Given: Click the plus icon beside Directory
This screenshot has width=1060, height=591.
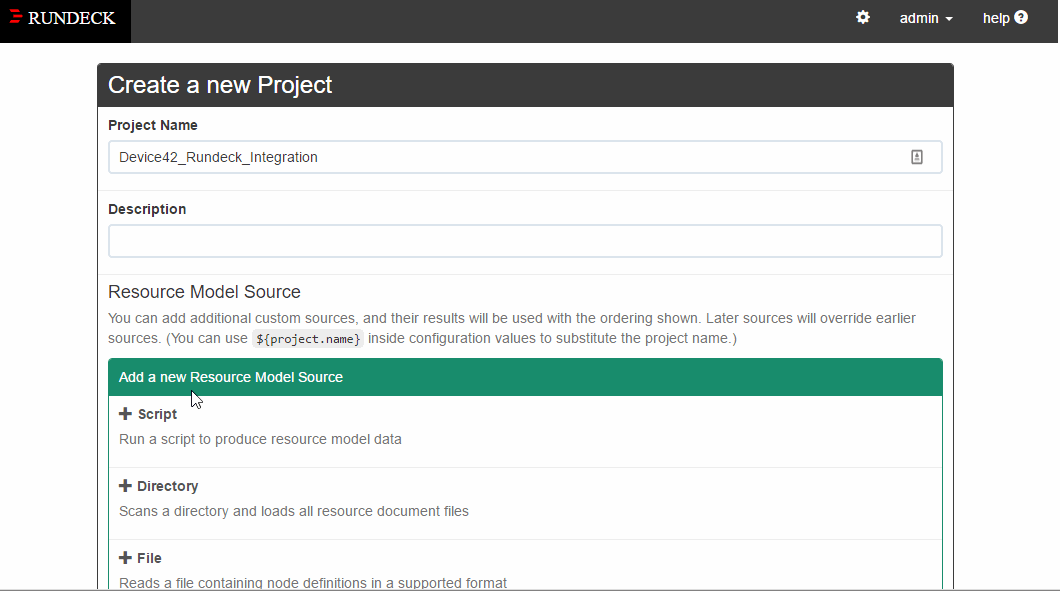Looking at the screenshot, I should 126,486.
